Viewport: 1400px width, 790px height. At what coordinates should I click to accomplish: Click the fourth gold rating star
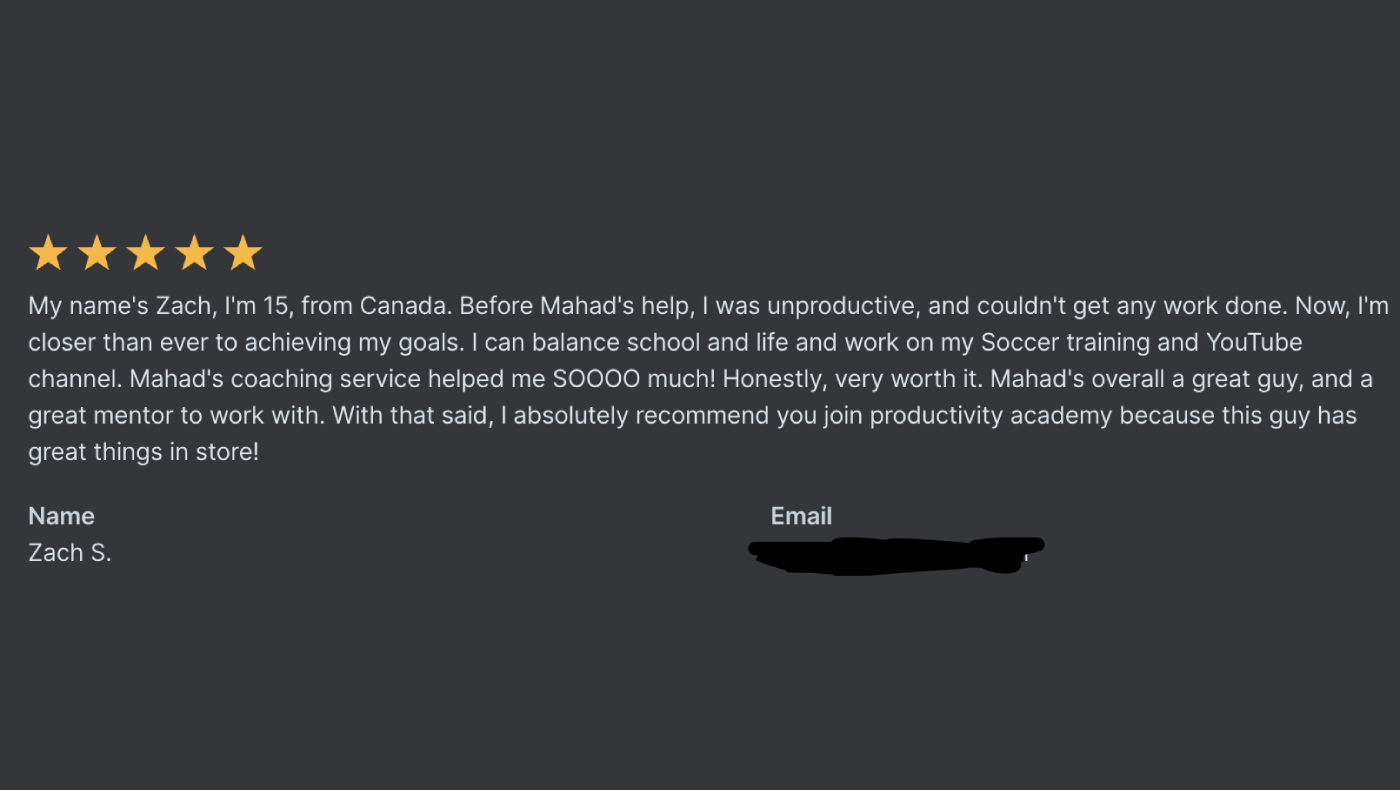pos(194,254)
